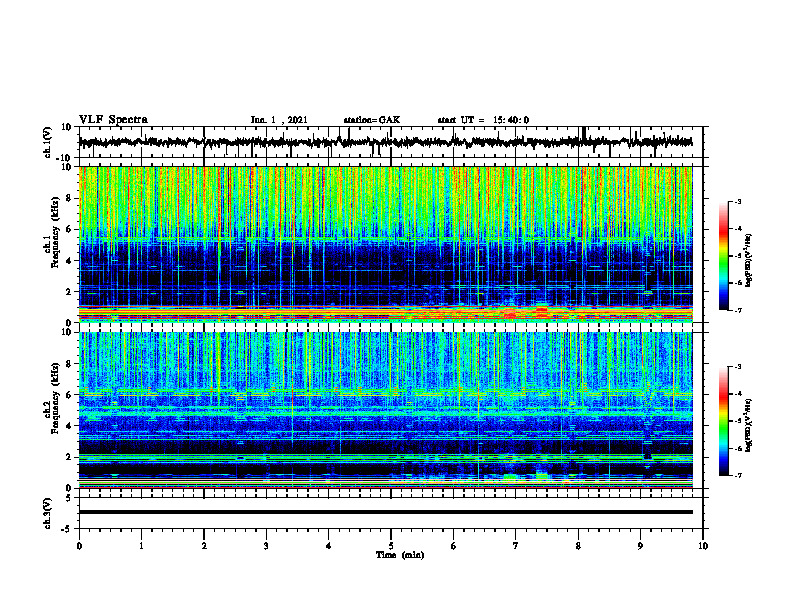Viewport: 792px width, 612px height.
Task: Click time axis tick label "3"
Action: pyautogui.click(x=266, y=546)
